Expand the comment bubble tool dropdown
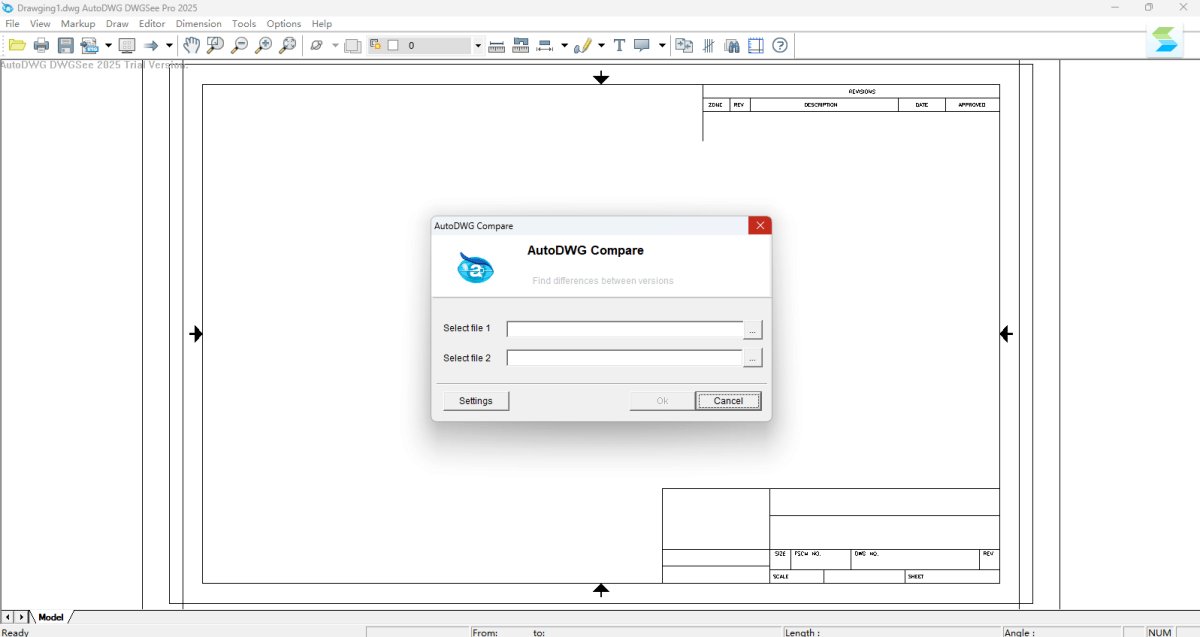1200x637 pixels. coord(662,45)
